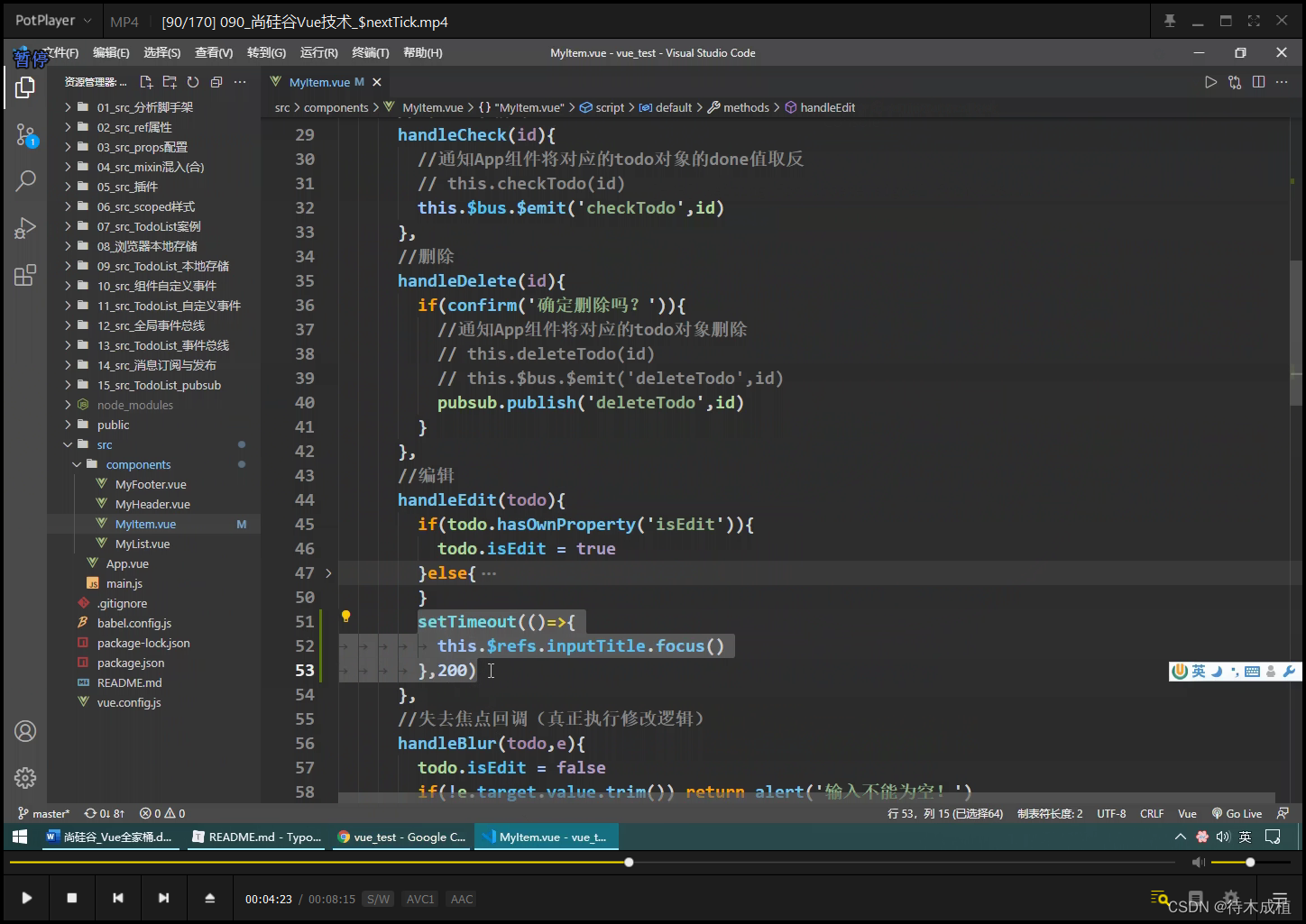Click the errors and warnings count in the status bar
The height and width of the screenshot is (924, 1306).
[x=163, y=813]
